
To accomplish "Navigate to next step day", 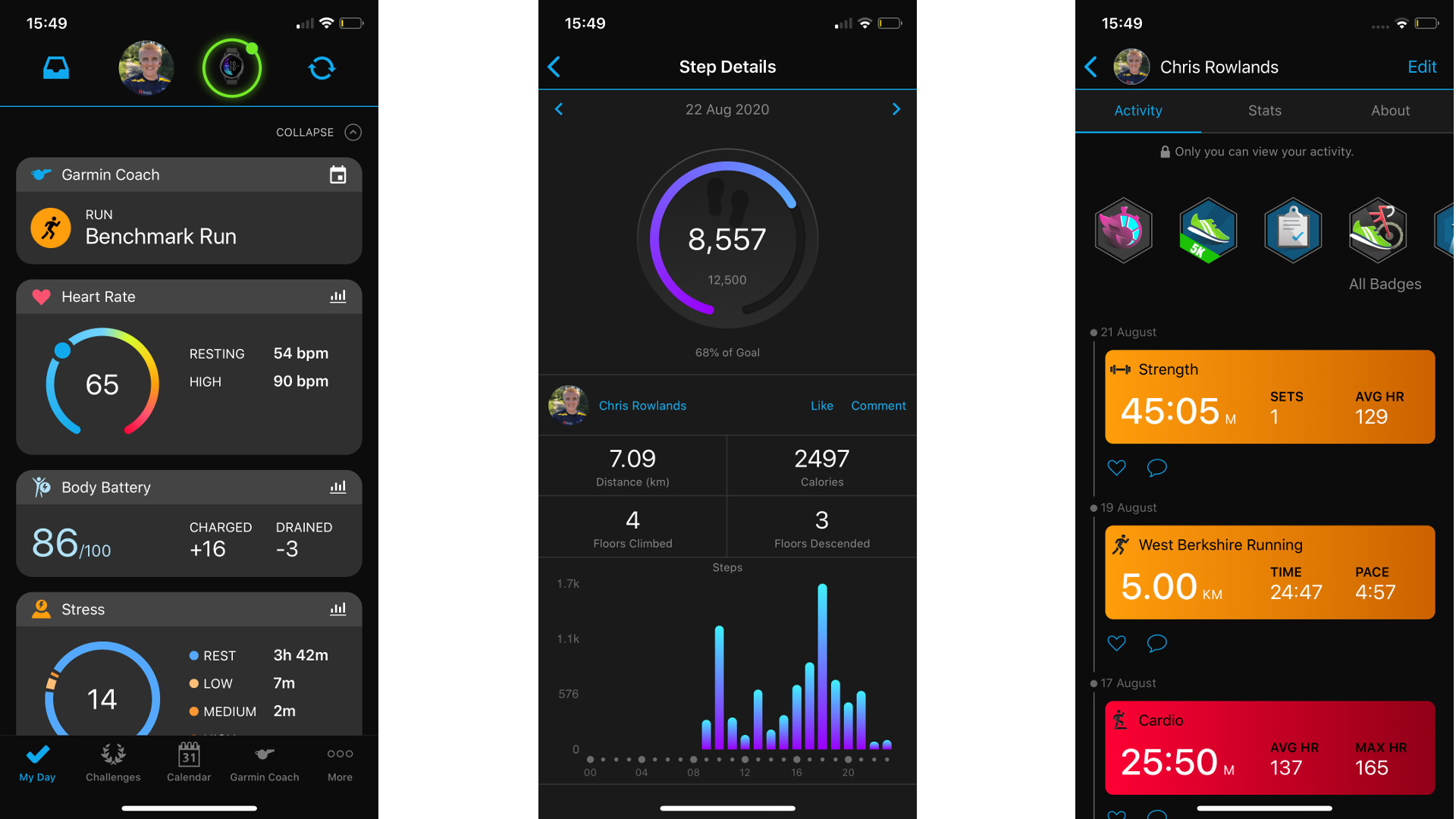I will tap(897, 109).
